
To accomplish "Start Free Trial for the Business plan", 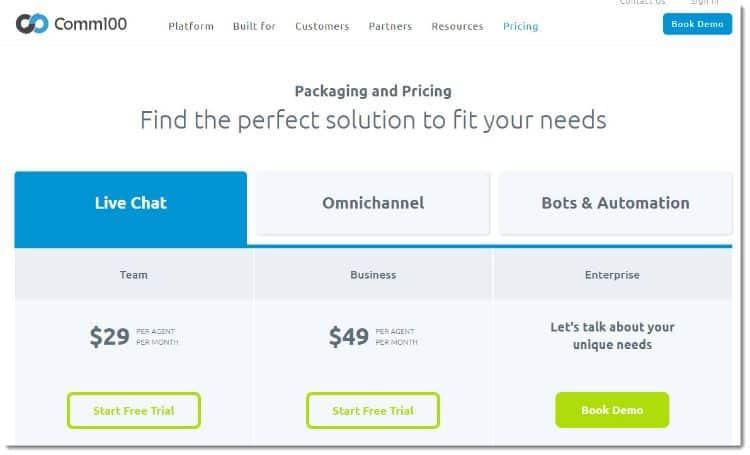I will coord(373,410).
